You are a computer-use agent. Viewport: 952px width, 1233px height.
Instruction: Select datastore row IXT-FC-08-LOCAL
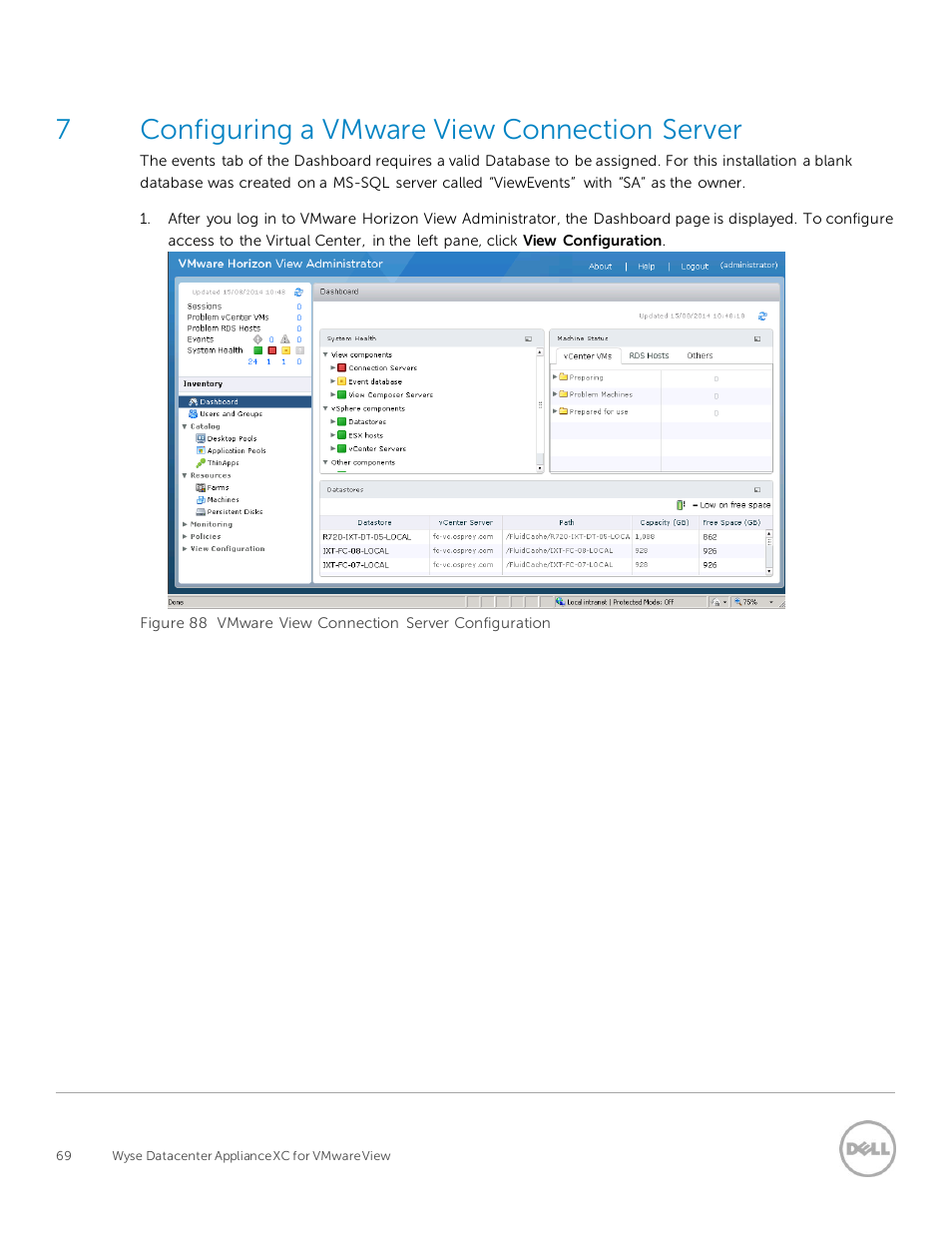coord(542,551)
